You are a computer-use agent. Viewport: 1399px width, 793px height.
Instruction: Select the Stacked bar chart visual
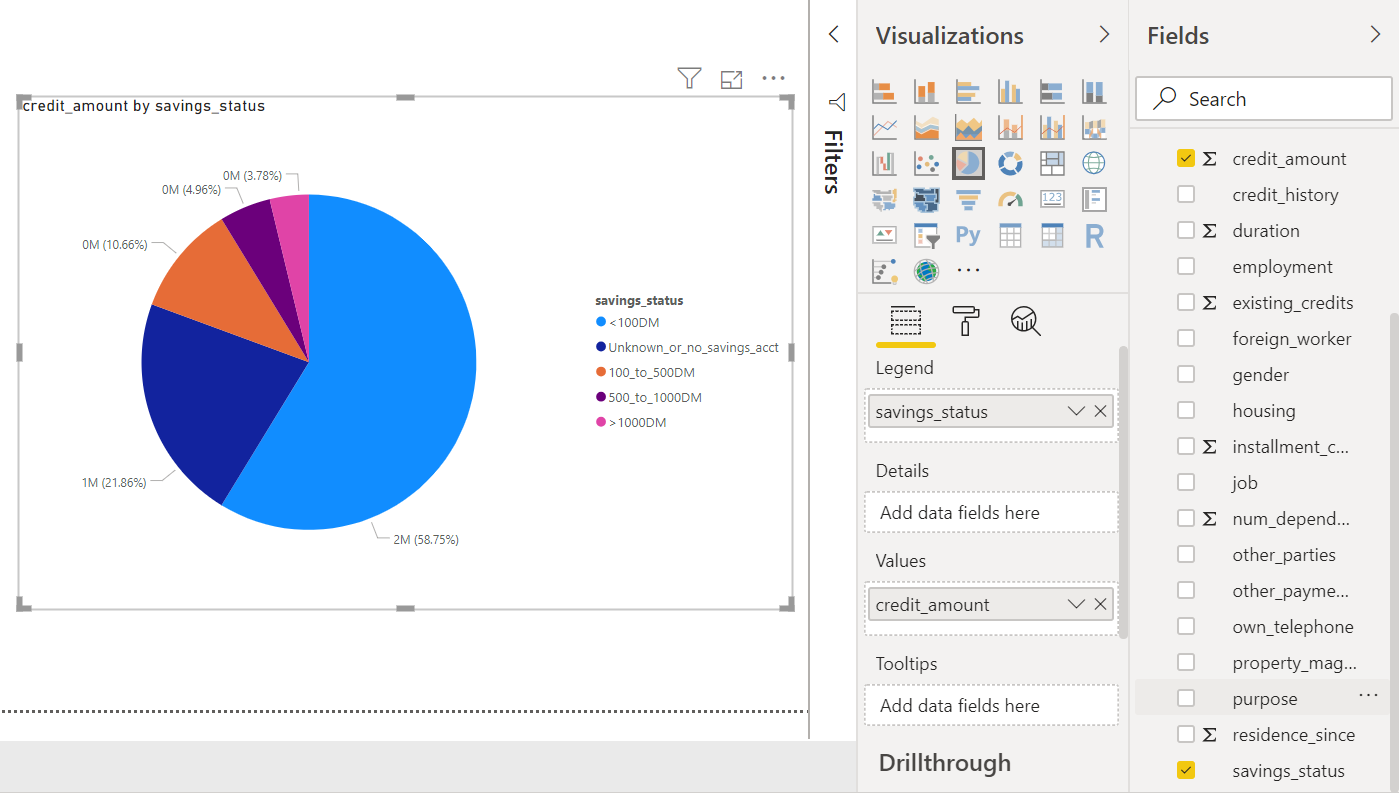(x=884, y=92)
